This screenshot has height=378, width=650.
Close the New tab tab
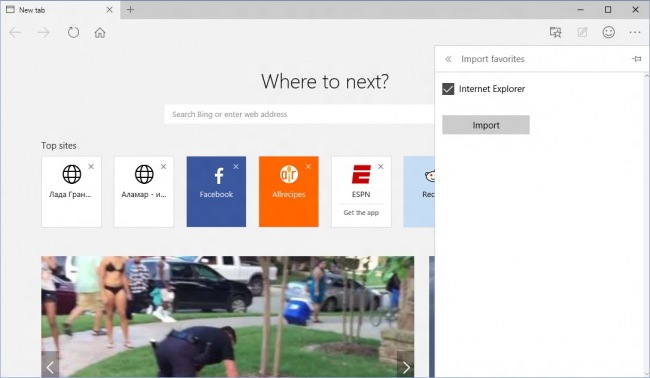[109, 10]
